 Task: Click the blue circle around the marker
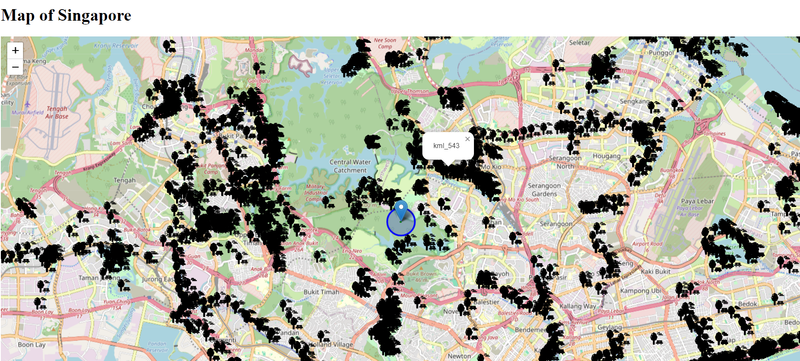(401, 222)
